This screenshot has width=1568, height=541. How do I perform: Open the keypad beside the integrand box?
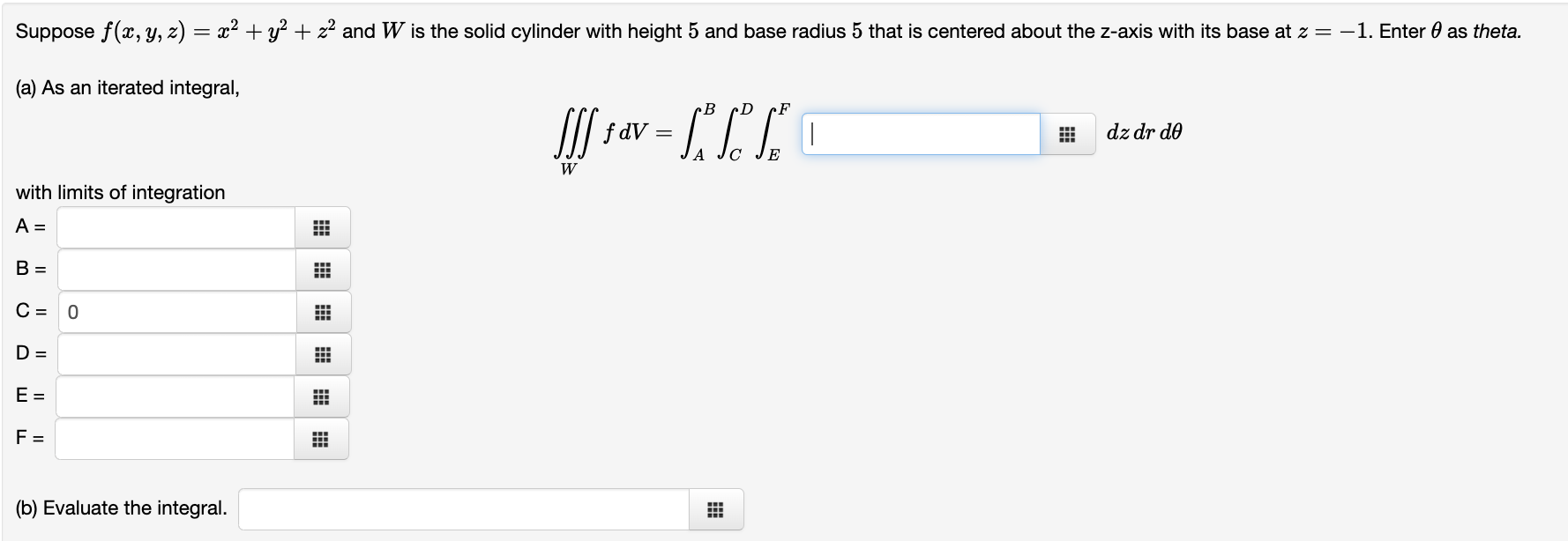pyautogui.click(x=1068, y=135)
